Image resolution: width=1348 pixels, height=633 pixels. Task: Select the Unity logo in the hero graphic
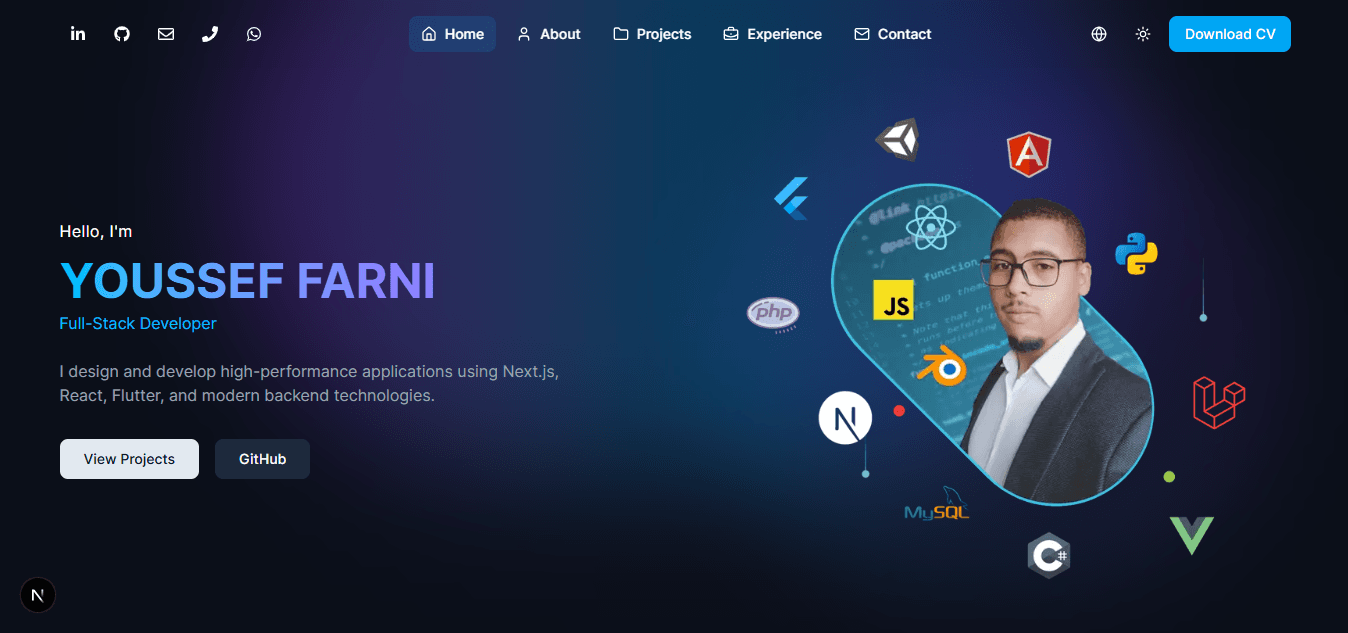click(898, 139)
